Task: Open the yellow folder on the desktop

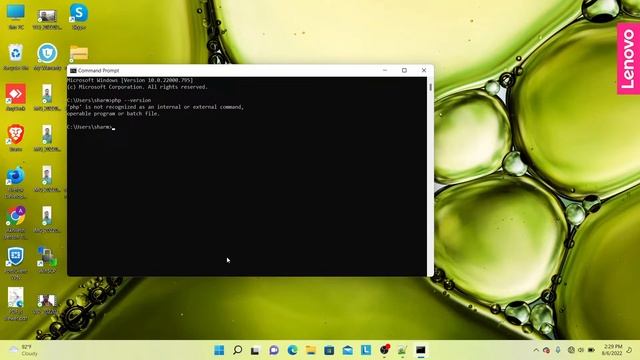Action: (x=79, y=53)
